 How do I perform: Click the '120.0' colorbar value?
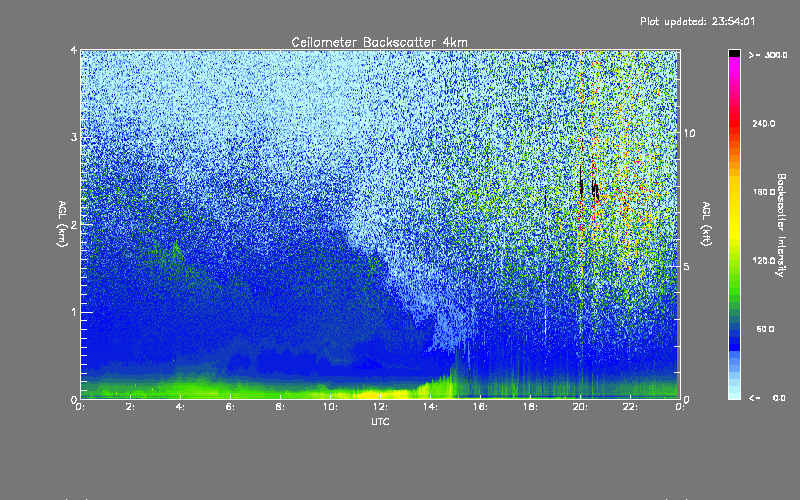pos(764,260)
